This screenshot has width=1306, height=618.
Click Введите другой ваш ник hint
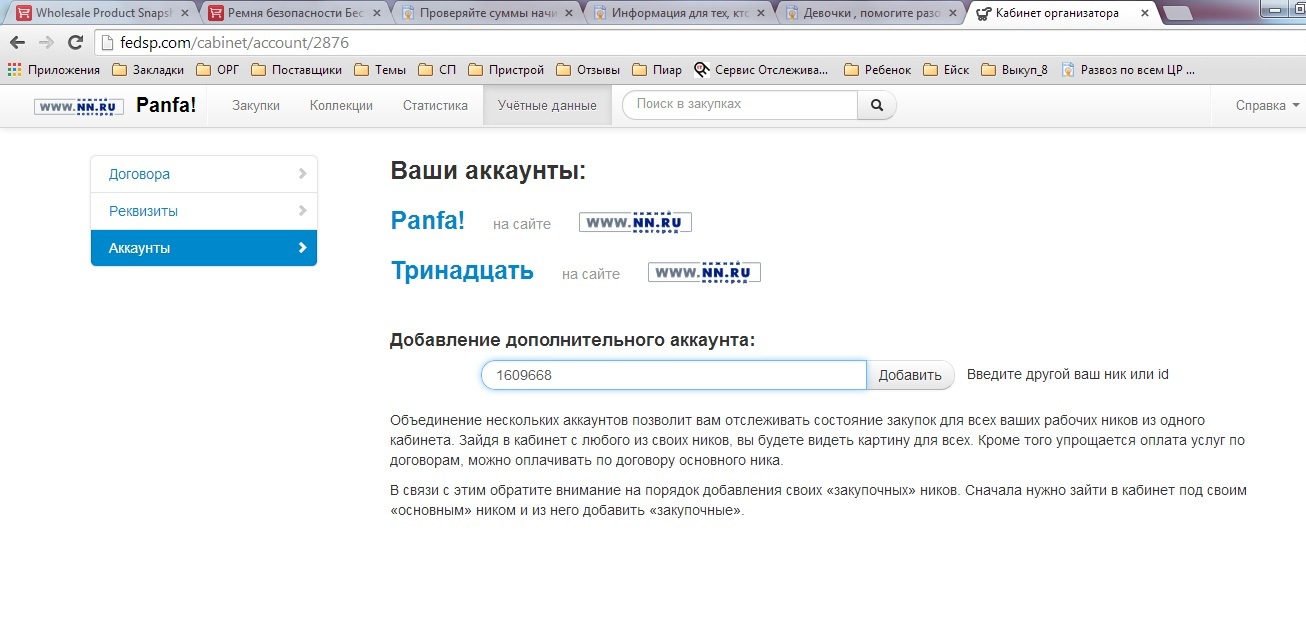pos(1067,375)
